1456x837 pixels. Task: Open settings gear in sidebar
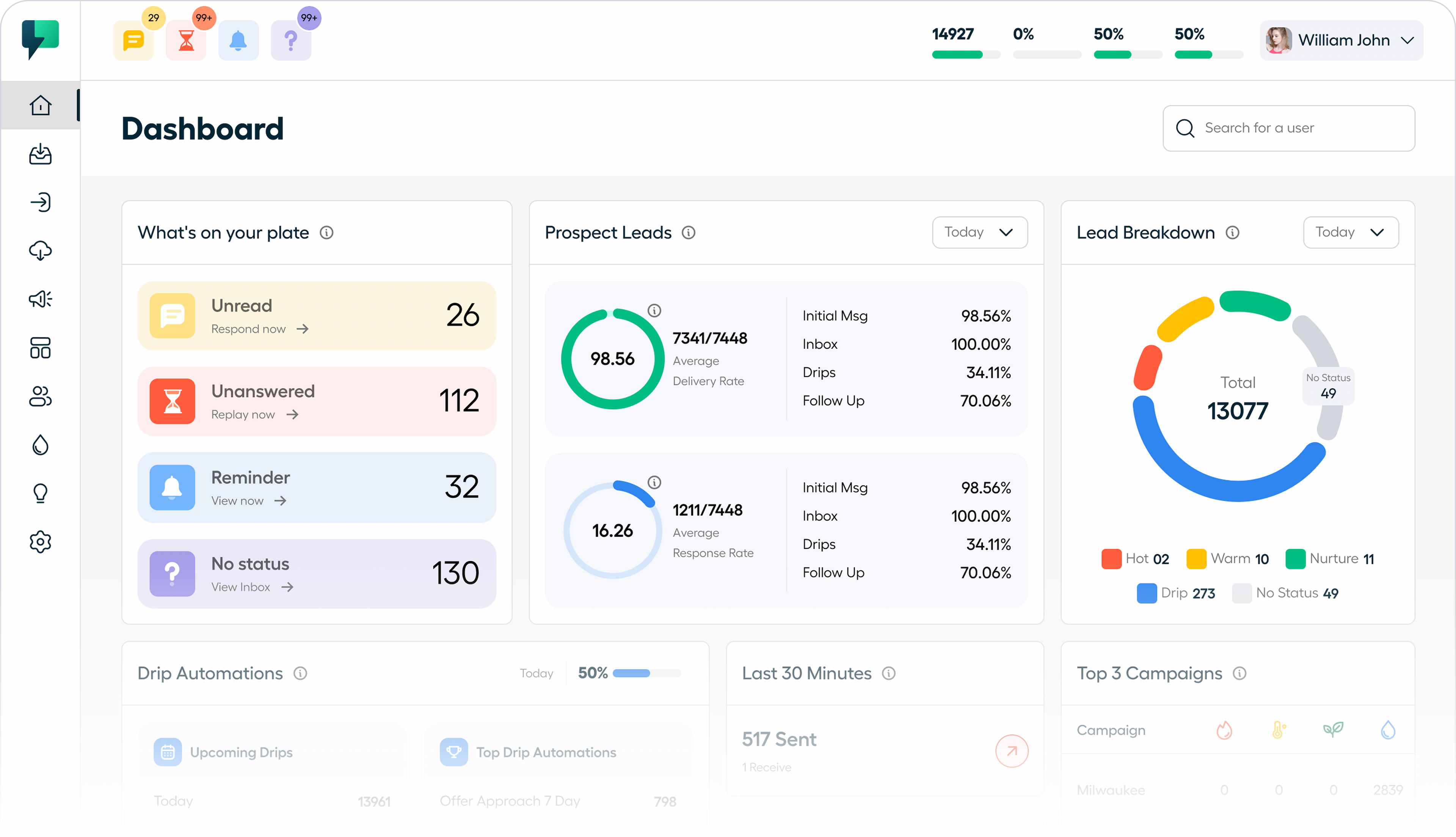click(x=40, y=542)
